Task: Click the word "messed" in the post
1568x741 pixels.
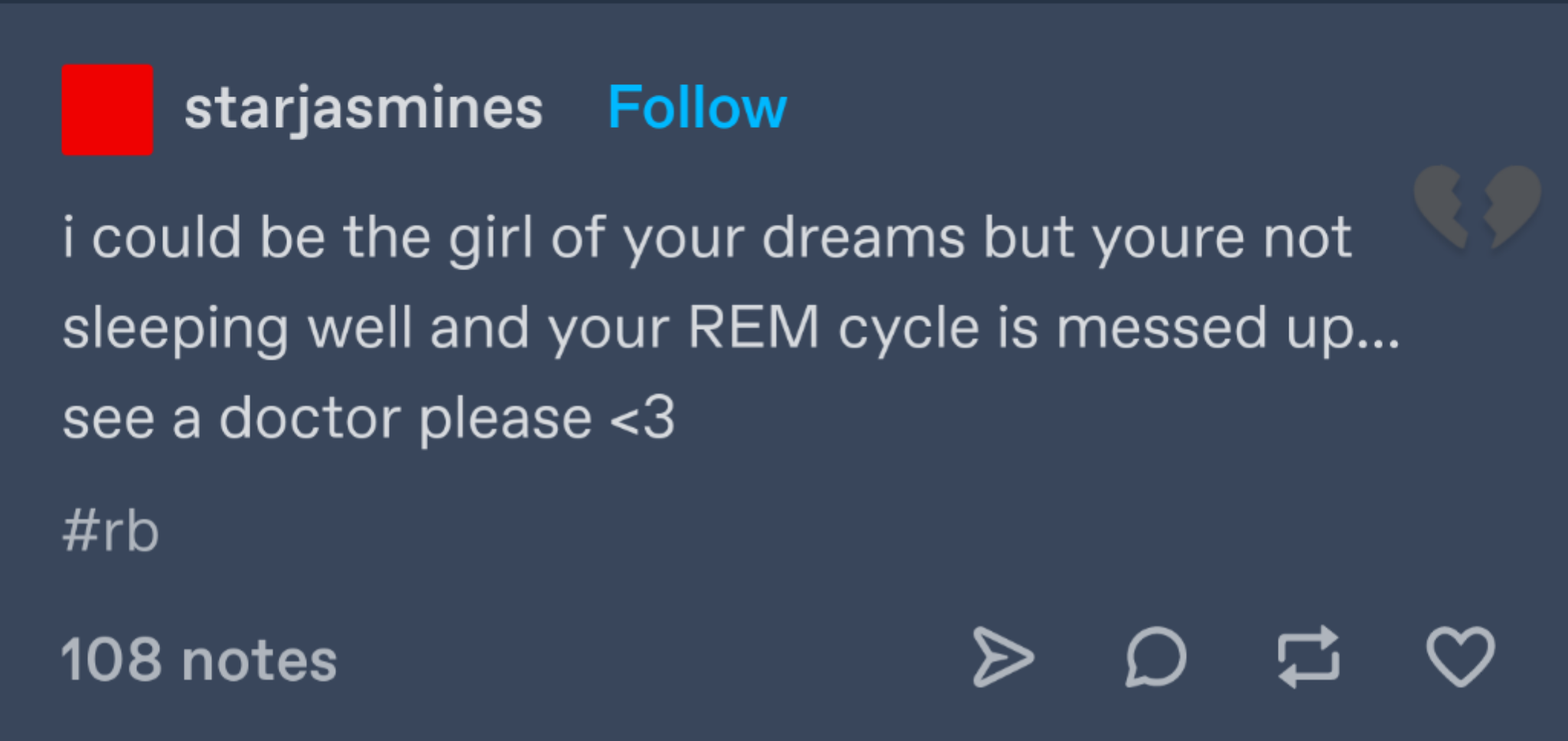Action: 1161,328
